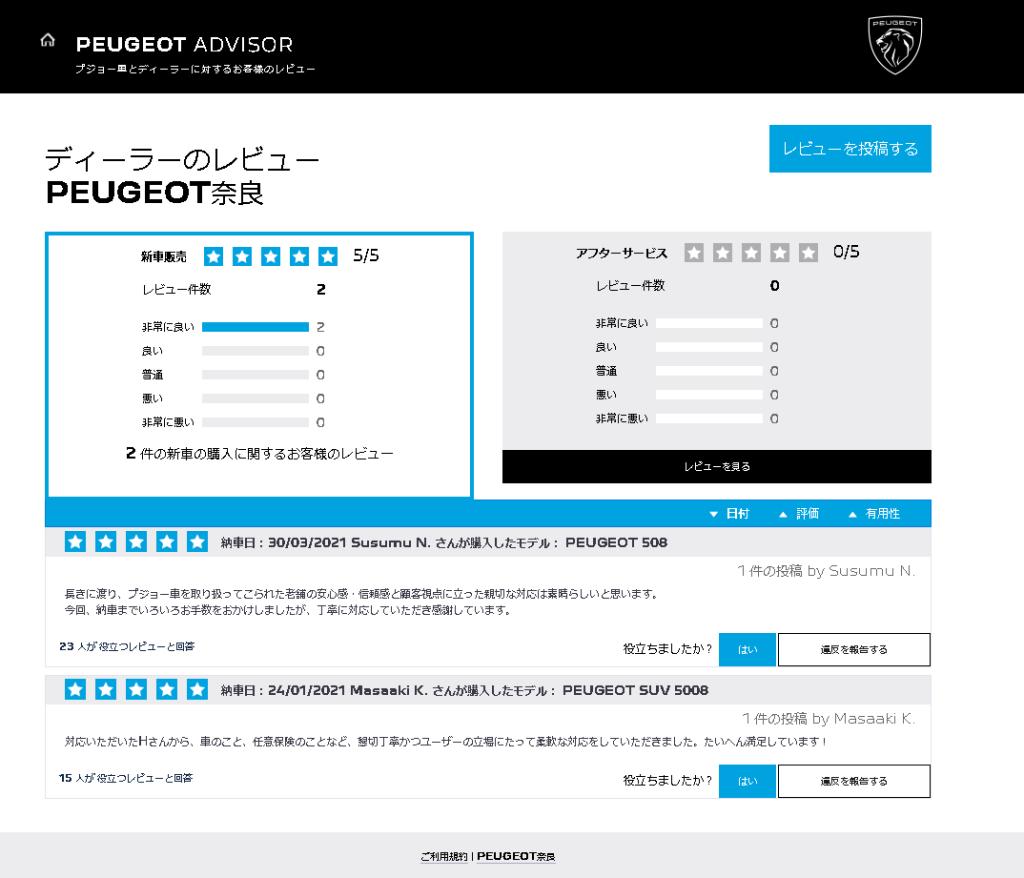Sort reviews by 有用性
The image size is (1024, 878).
(x=874, y=514)
